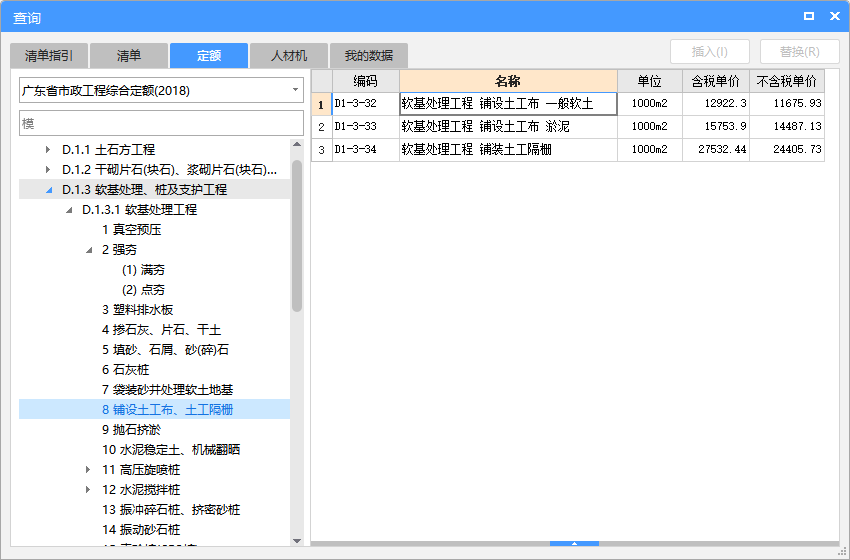The width and height of the screenshot is (850, 560).
Task: Select tree item D.1.3 软基处理、桩及支护工程
Action: (144, 190)
